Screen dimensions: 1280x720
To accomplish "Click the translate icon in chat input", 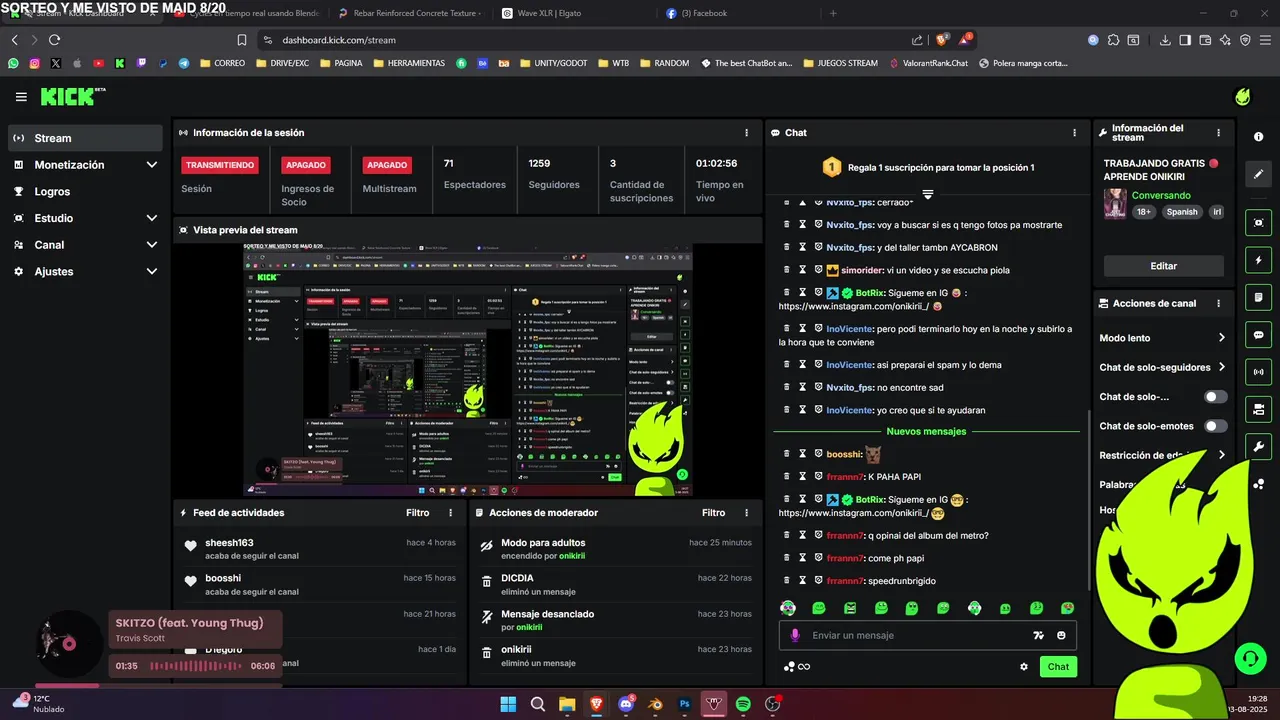I will tap(1038, 635).
